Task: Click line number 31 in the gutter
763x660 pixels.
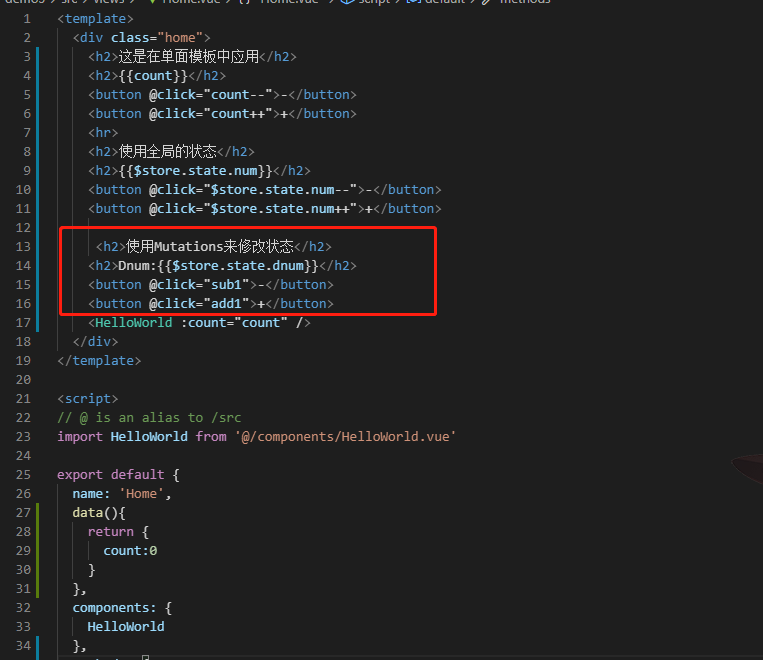Action: coord(23,588)
